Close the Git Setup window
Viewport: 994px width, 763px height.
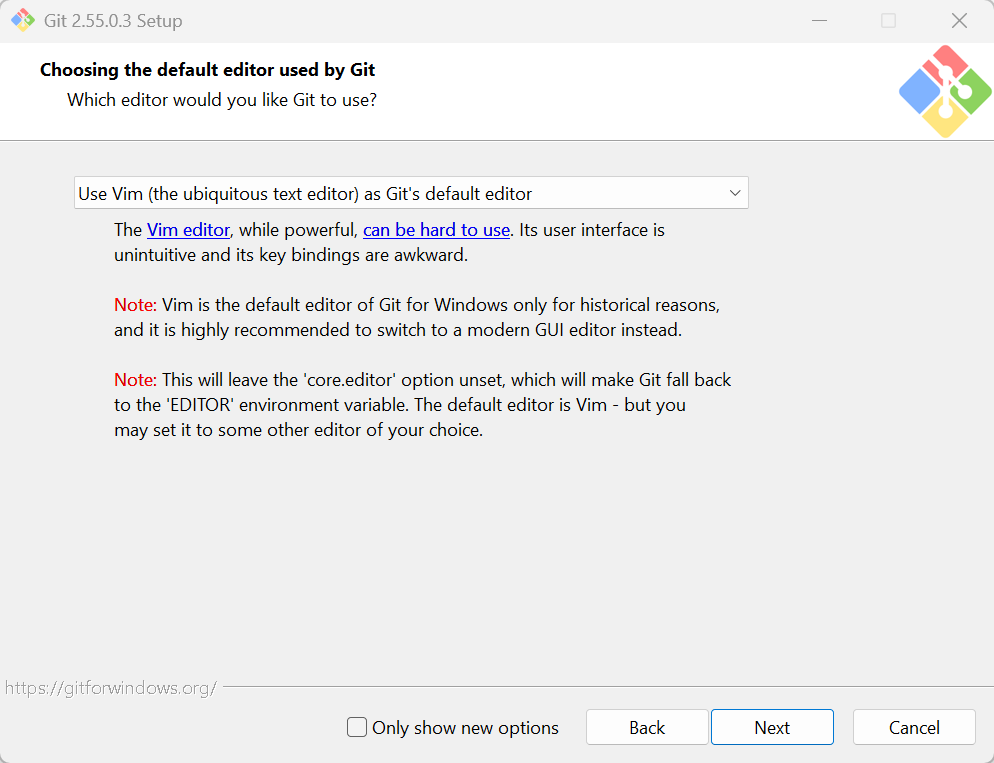tap(959, 20)
